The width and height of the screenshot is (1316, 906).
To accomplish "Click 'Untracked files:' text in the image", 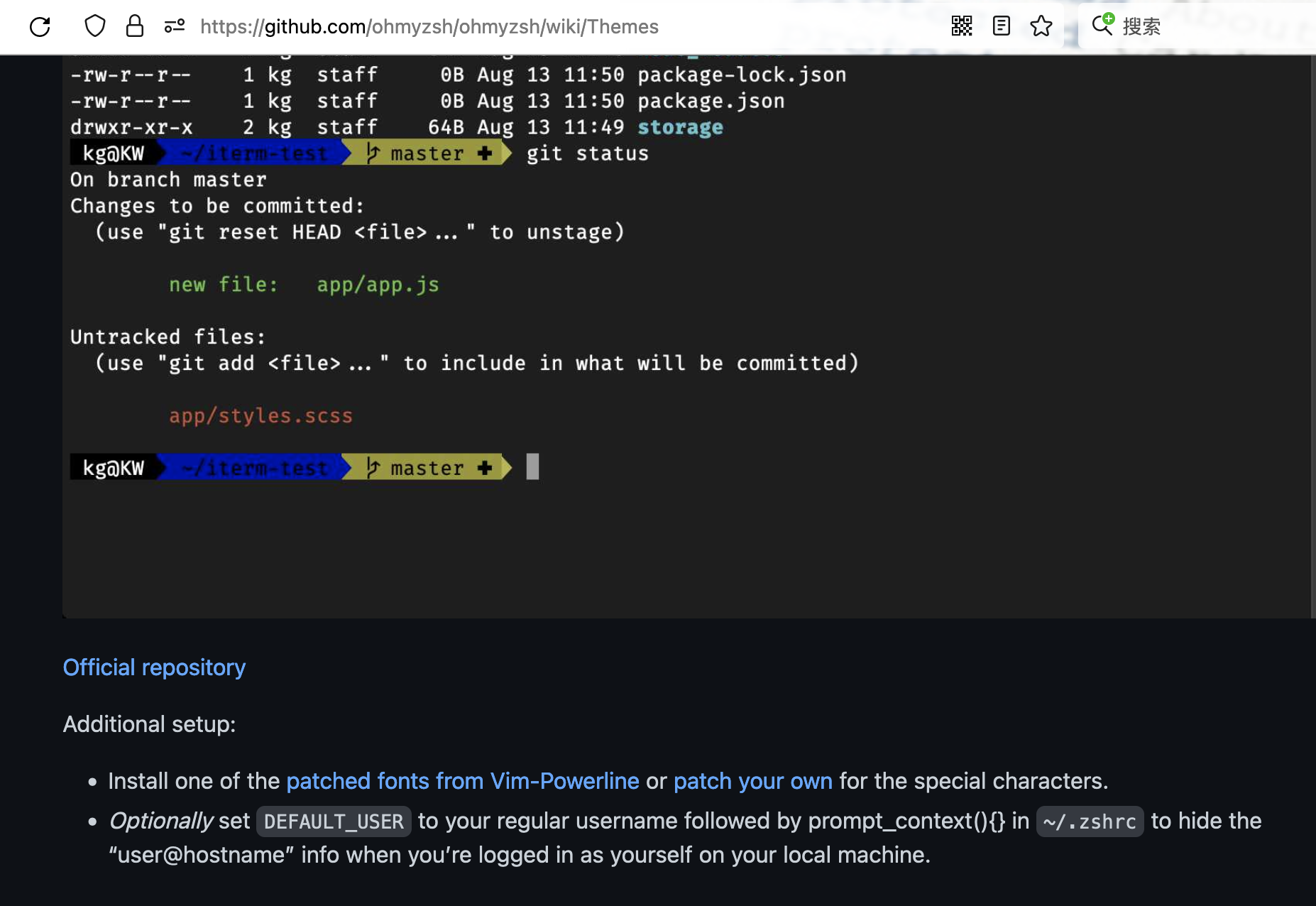I will [x=168, y=337].
